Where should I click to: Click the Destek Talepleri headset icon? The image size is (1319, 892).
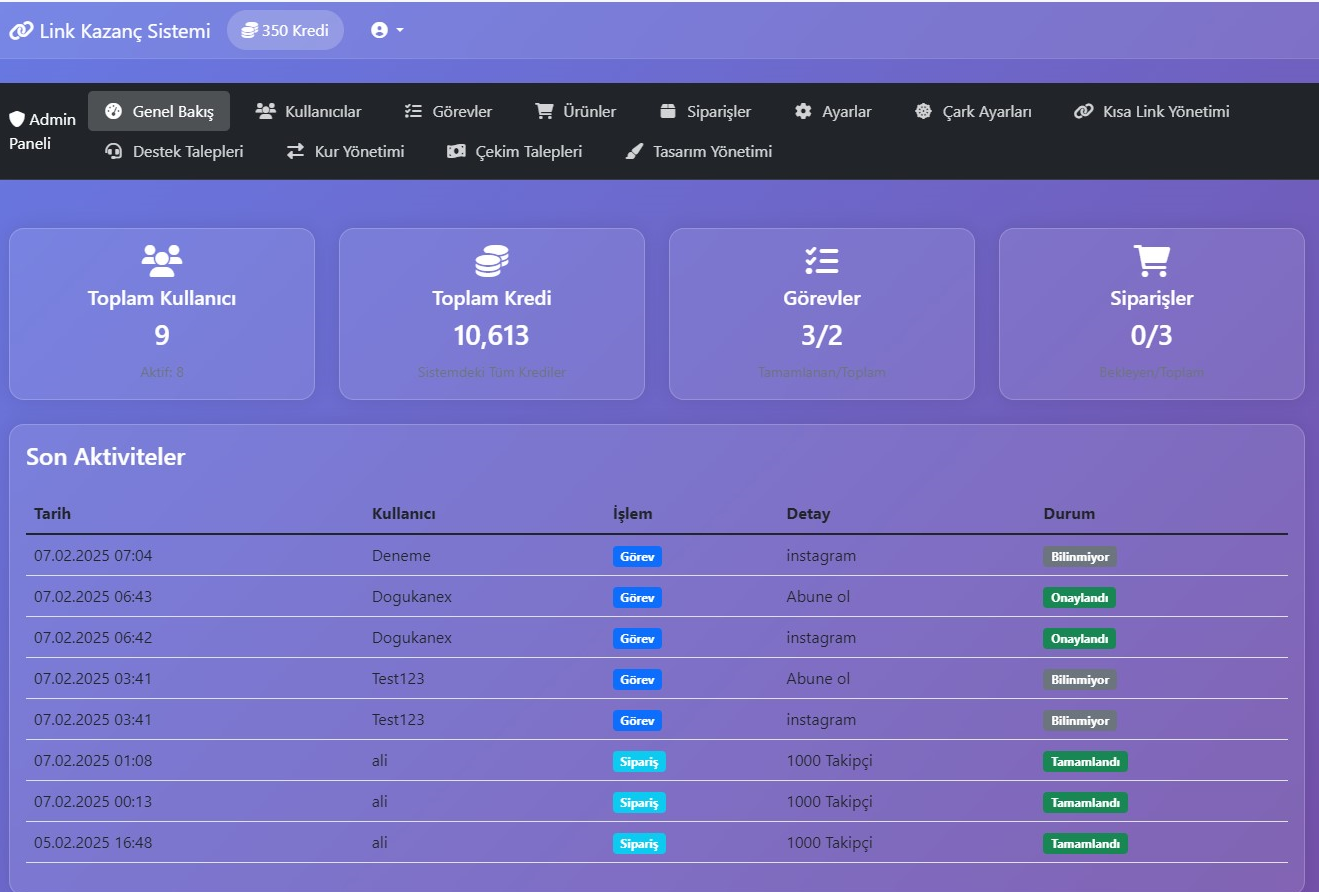(114, 152)
